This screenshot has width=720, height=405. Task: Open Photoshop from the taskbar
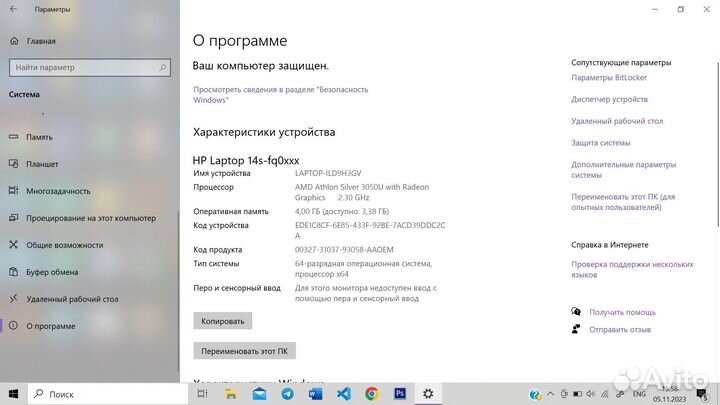click(x=400, y=394)
